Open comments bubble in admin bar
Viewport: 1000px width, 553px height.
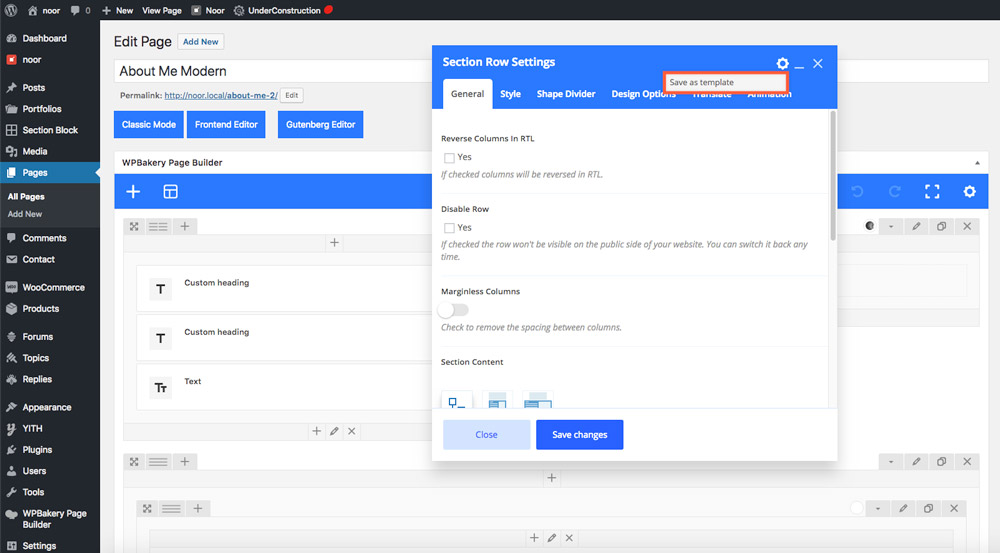(80, 10)
